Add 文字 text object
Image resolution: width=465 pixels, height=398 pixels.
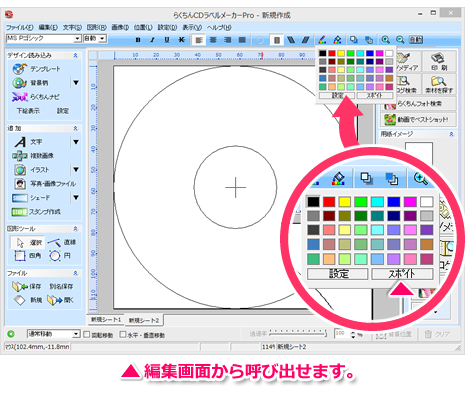[28, 142]
